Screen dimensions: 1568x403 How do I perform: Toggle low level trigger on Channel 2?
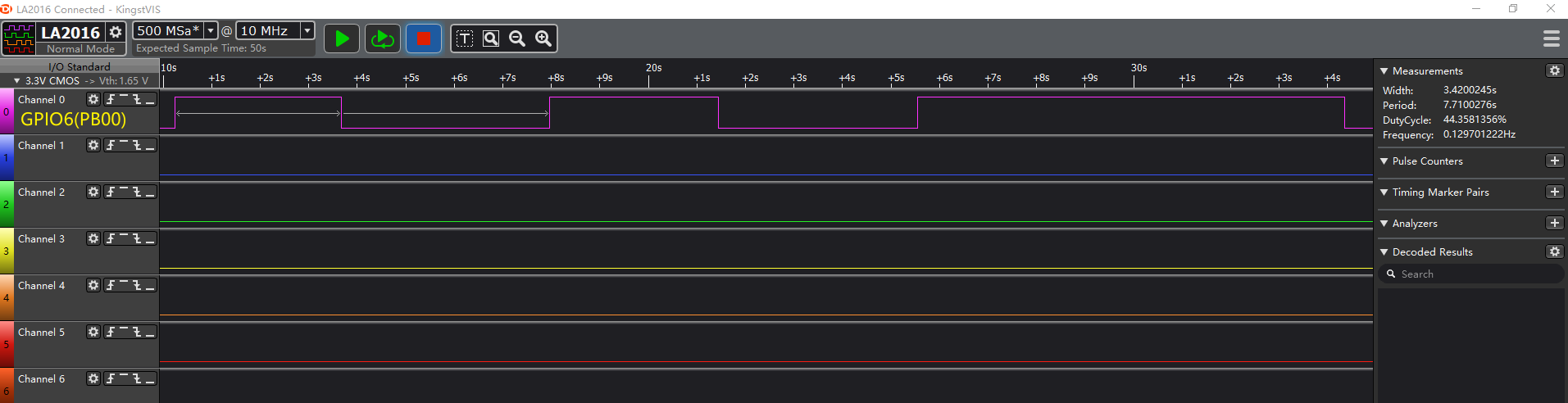point(150,192)
